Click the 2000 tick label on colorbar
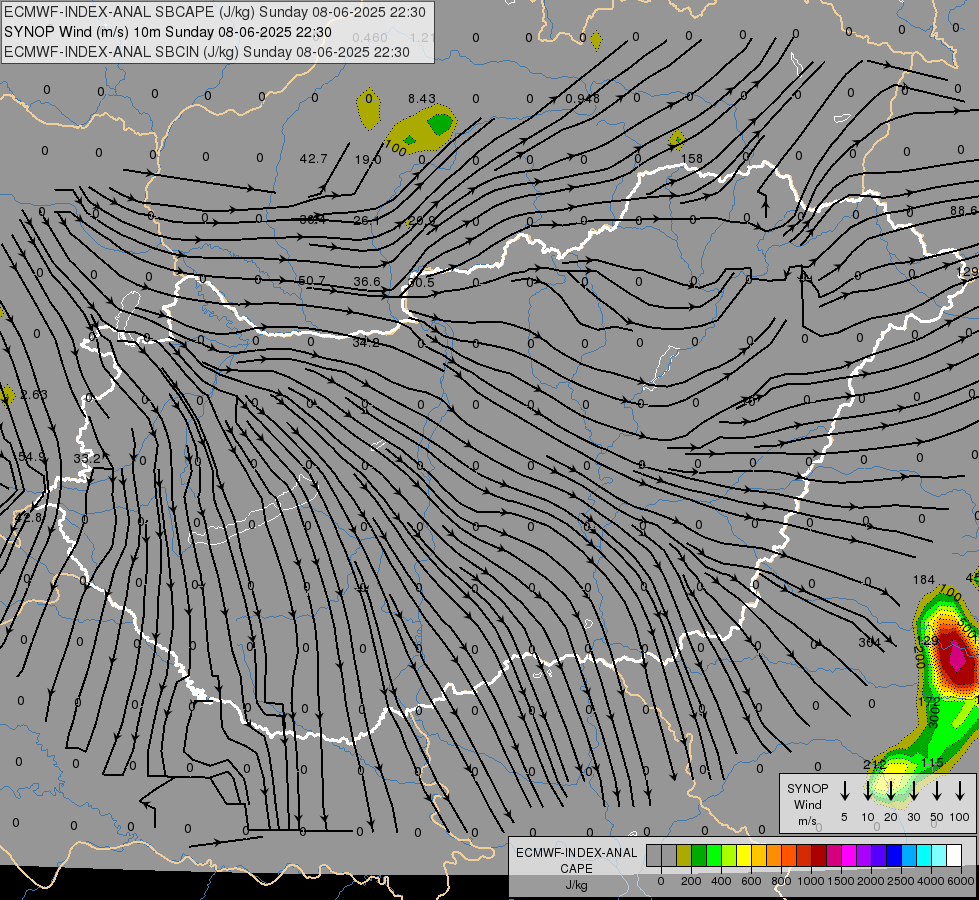 coord(871,881)
